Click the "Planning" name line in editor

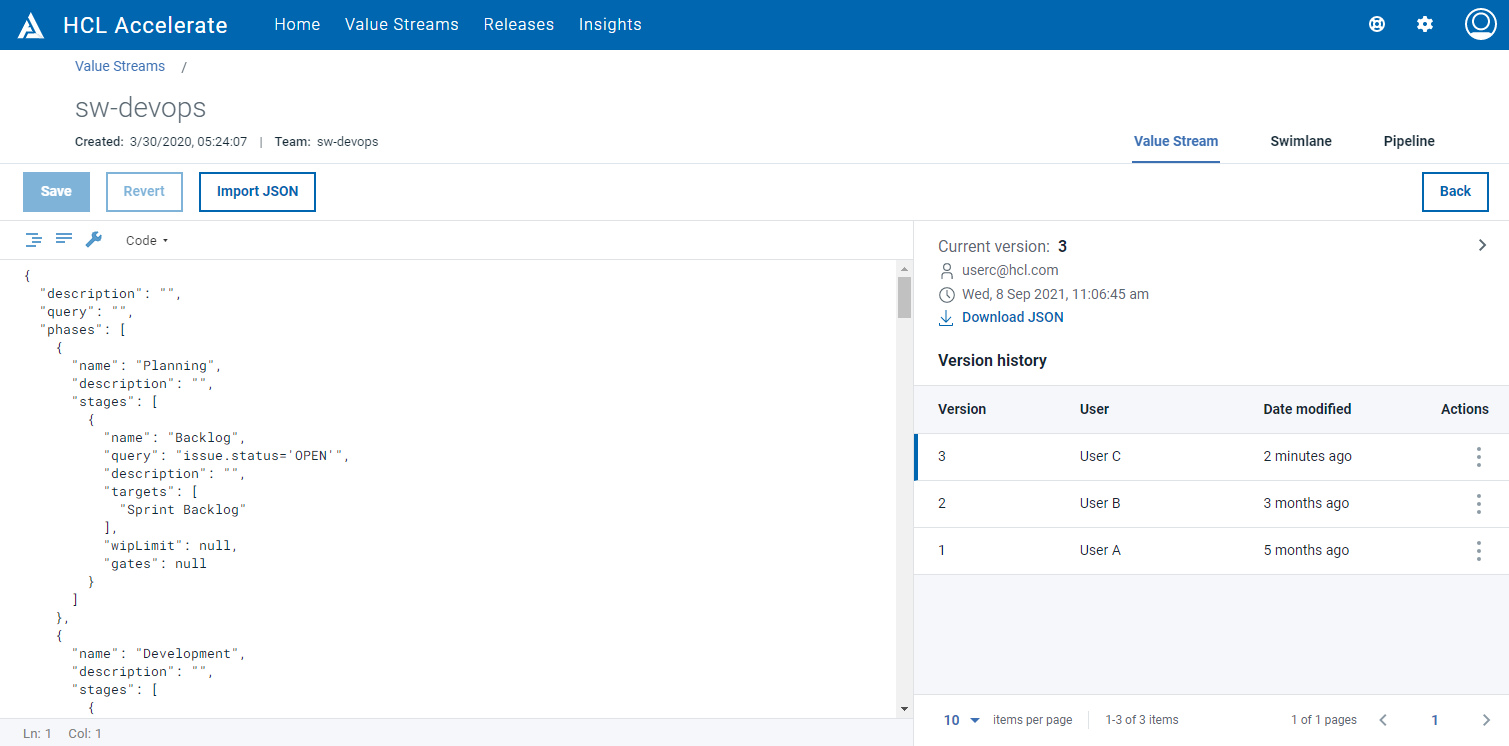(x=146, y=366)
